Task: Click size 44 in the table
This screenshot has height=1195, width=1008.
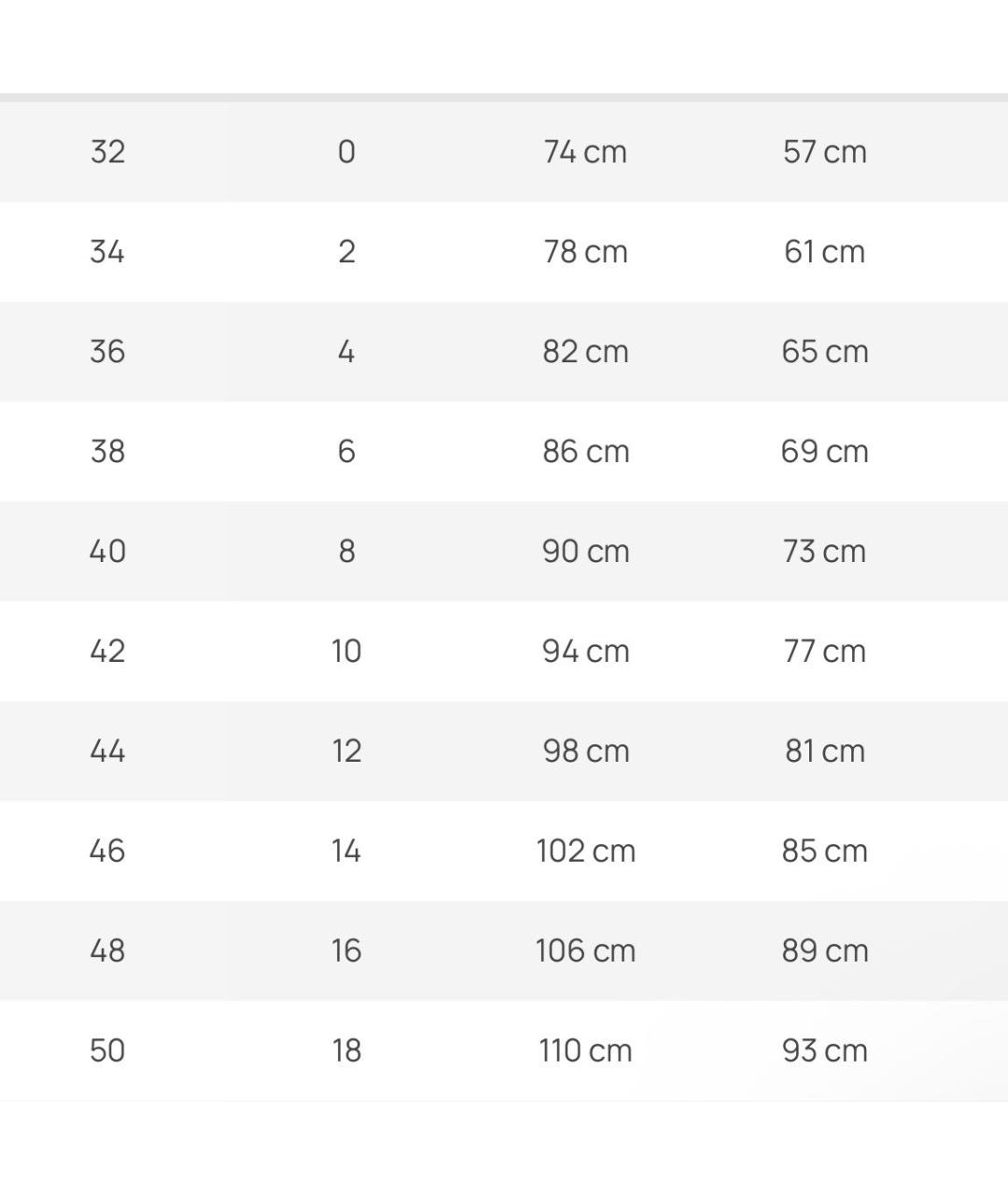Action: pyautogui.click(x=107, y=751)
